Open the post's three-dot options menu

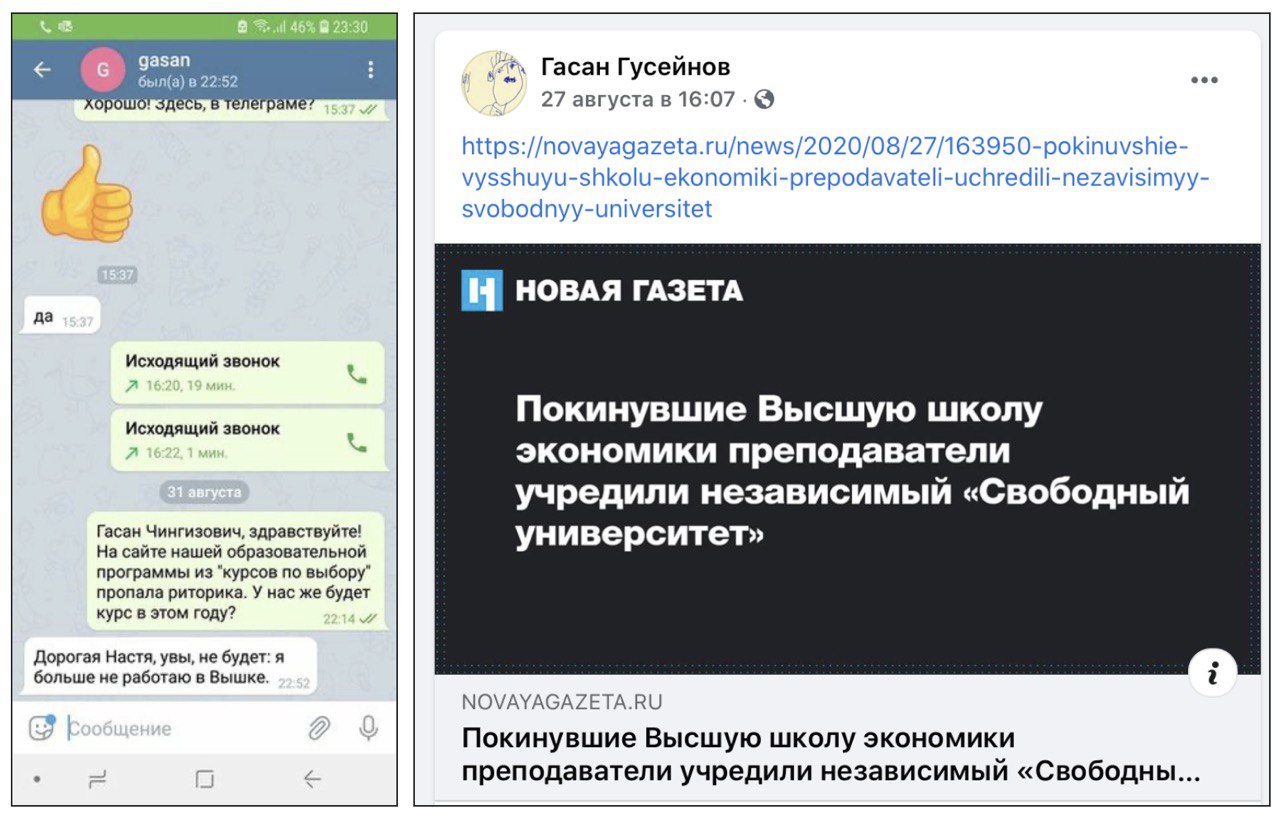(1204, 80)
